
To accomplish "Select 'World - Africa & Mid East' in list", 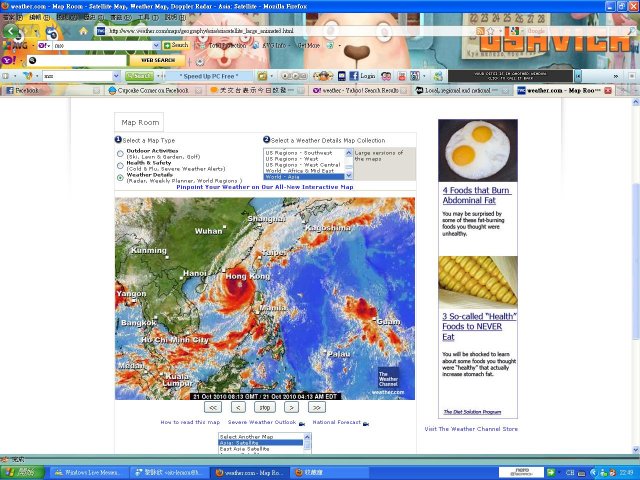I will pos(304,171).
